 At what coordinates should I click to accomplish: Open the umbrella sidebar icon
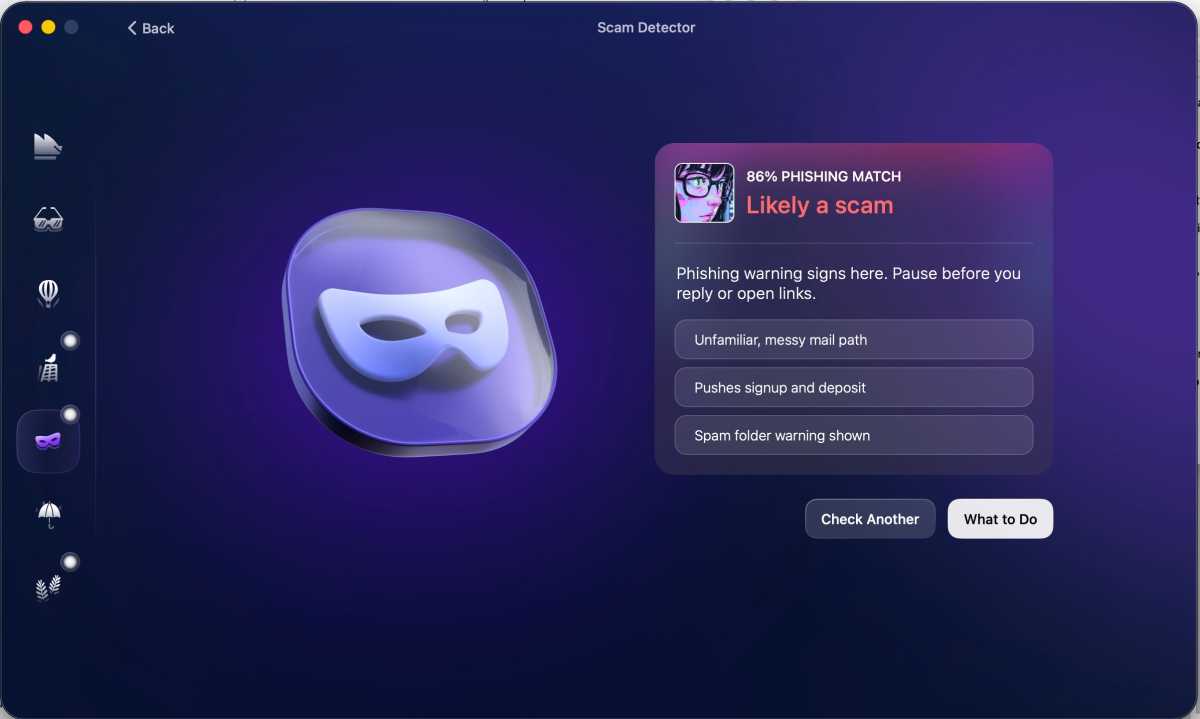point(48,515)
